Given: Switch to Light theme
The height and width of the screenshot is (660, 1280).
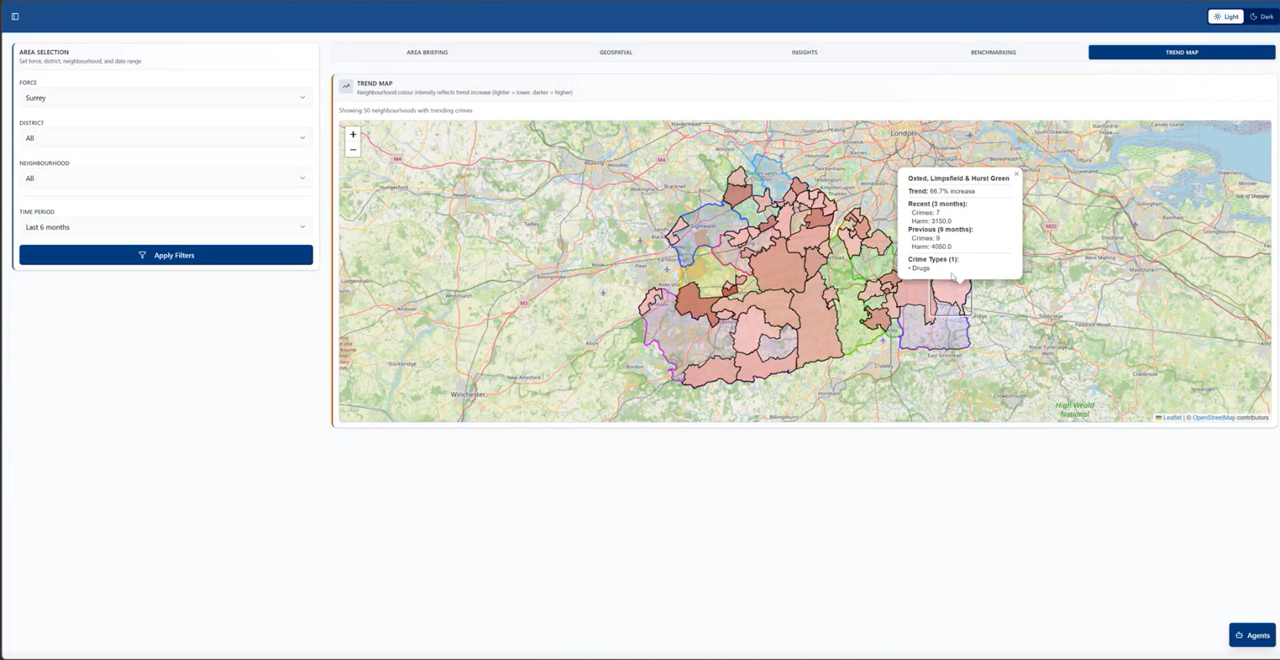Looking at the screenshot, I should [1226, 16].
